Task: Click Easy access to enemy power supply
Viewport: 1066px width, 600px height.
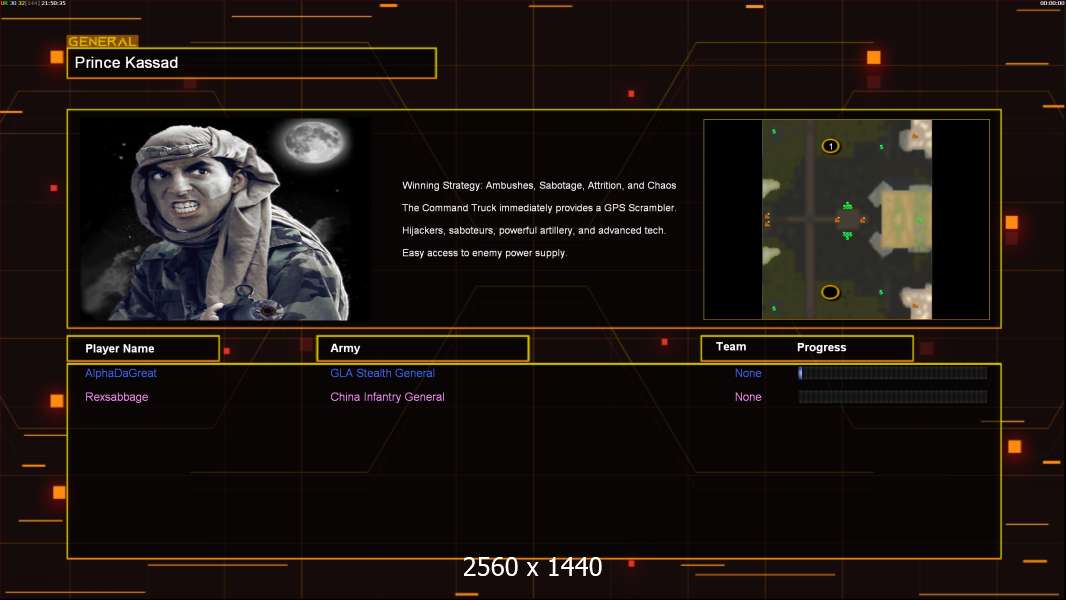Action: [484, 253]
